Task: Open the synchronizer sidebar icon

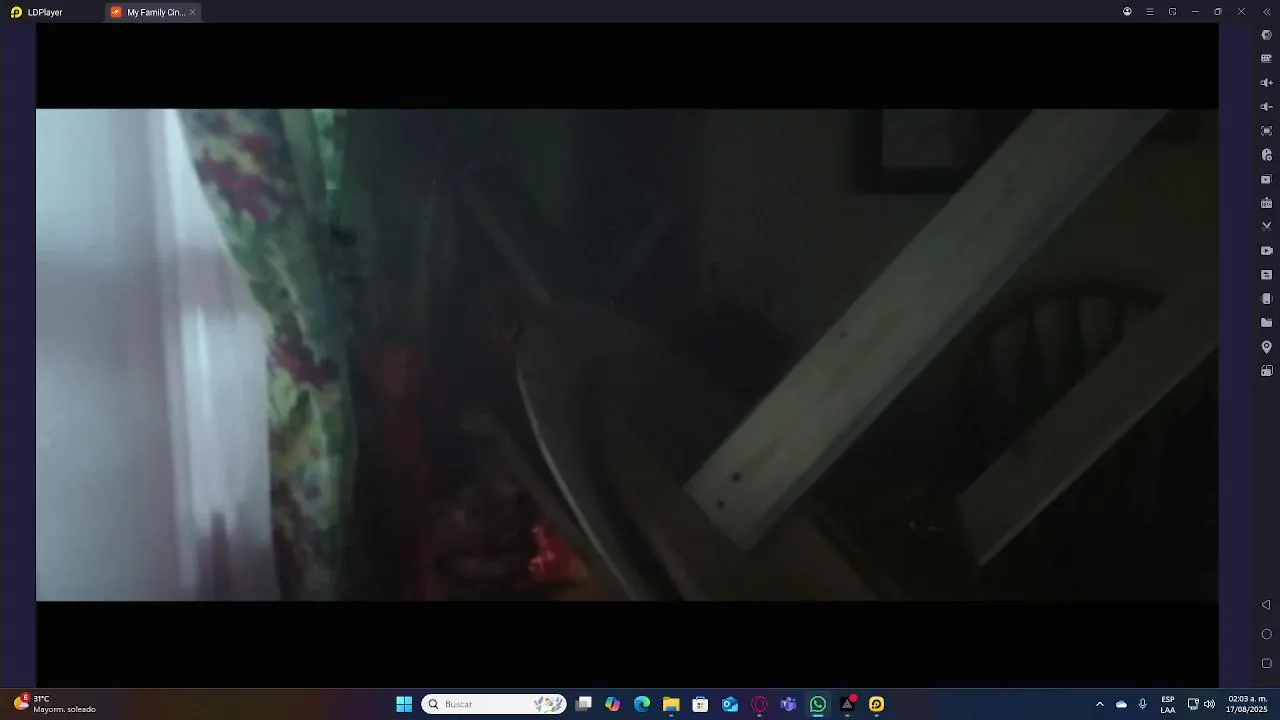Action: pyautogui.click(x=1266, y=275)
